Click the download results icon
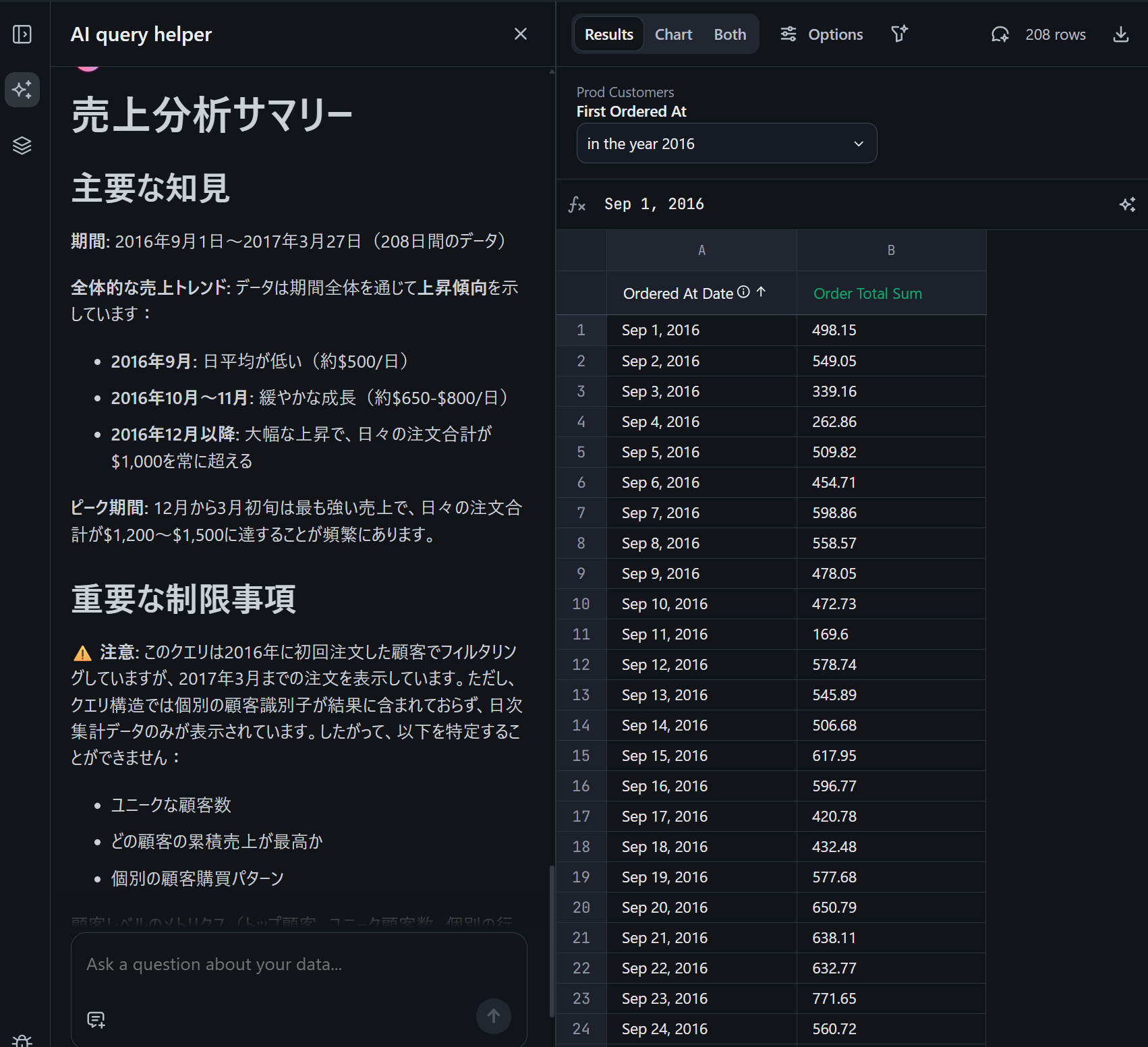The width and height of the screenshot is (1148, 1047). pyautogui.click(x=1120, y=34)
